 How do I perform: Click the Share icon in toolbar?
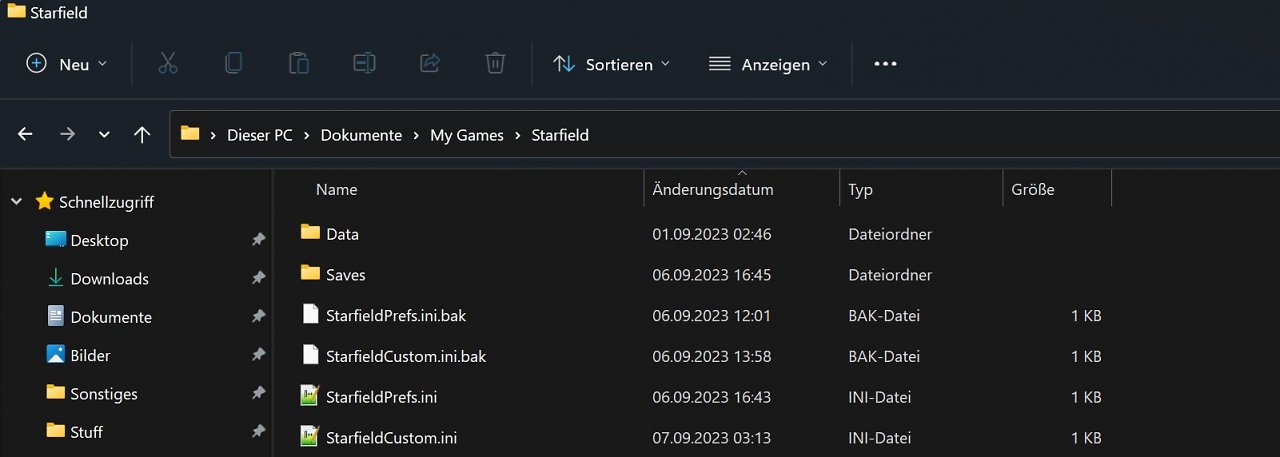(x=430, y=64)
